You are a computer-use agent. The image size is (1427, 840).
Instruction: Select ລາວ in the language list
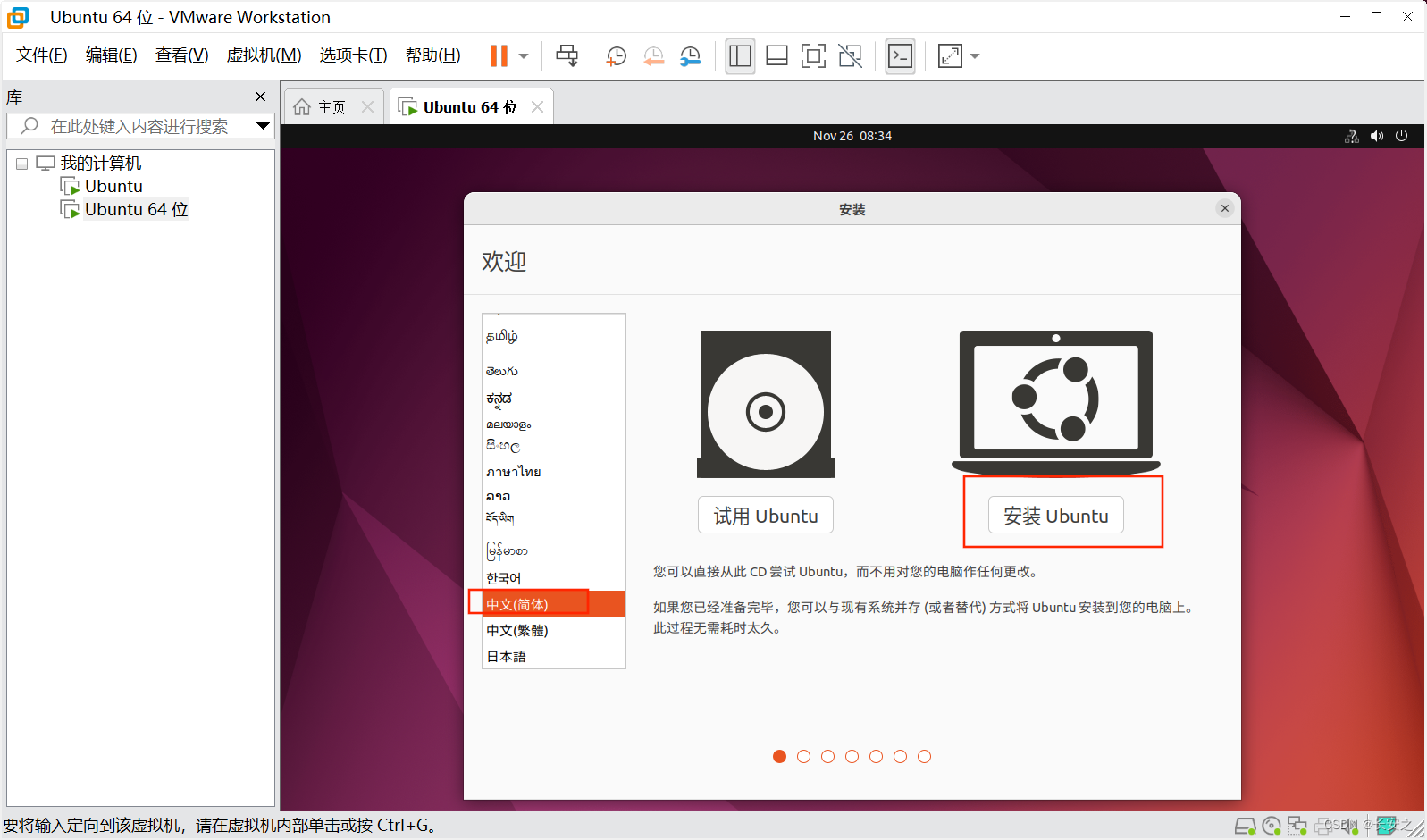[498, 496]
